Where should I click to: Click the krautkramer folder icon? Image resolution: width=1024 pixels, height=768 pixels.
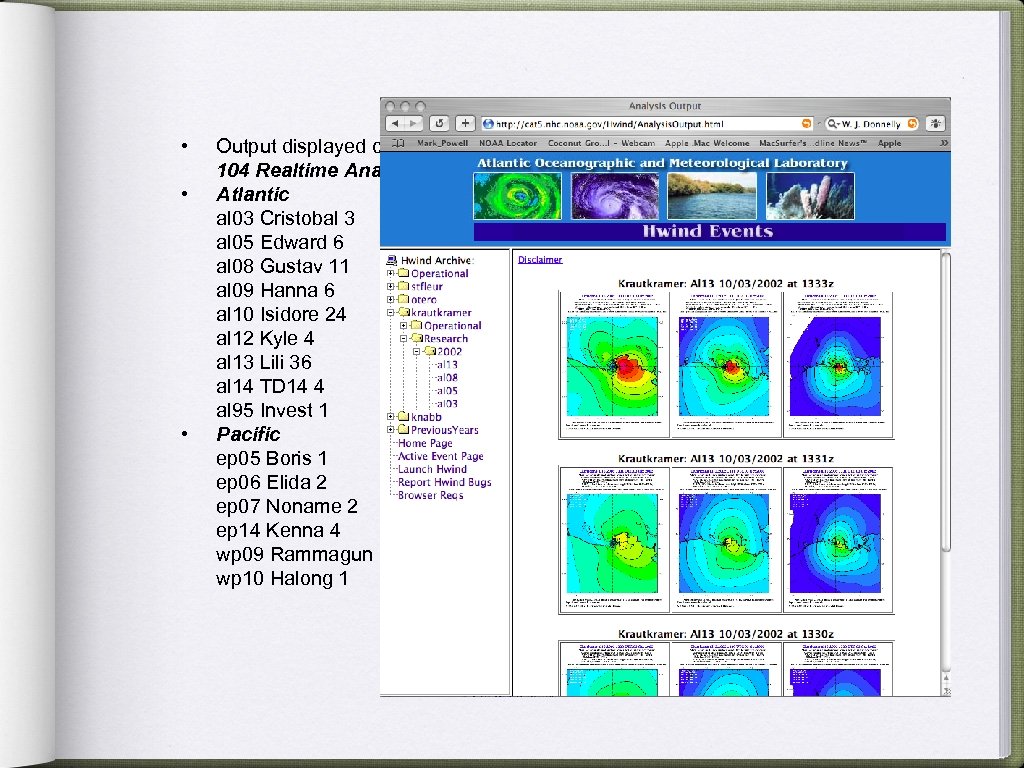tap(405, 313)
